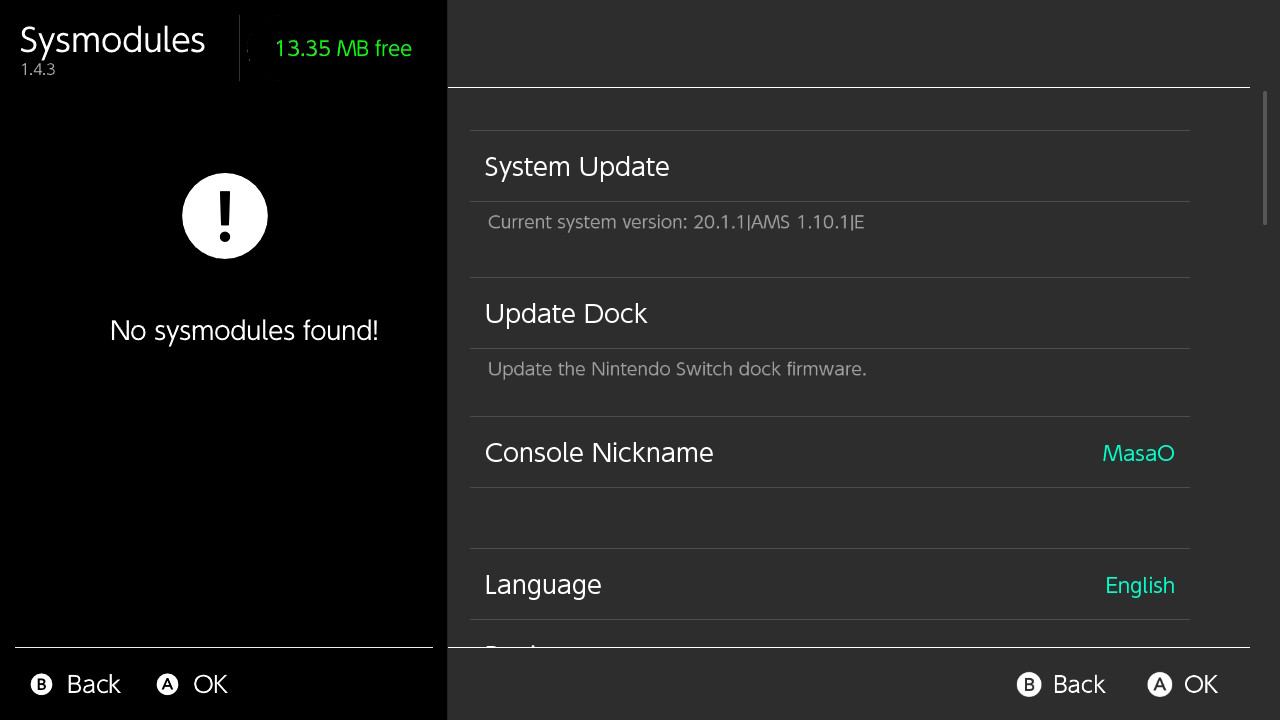
Task: Choose OK in the settings footer
Action: point(1201,684)
